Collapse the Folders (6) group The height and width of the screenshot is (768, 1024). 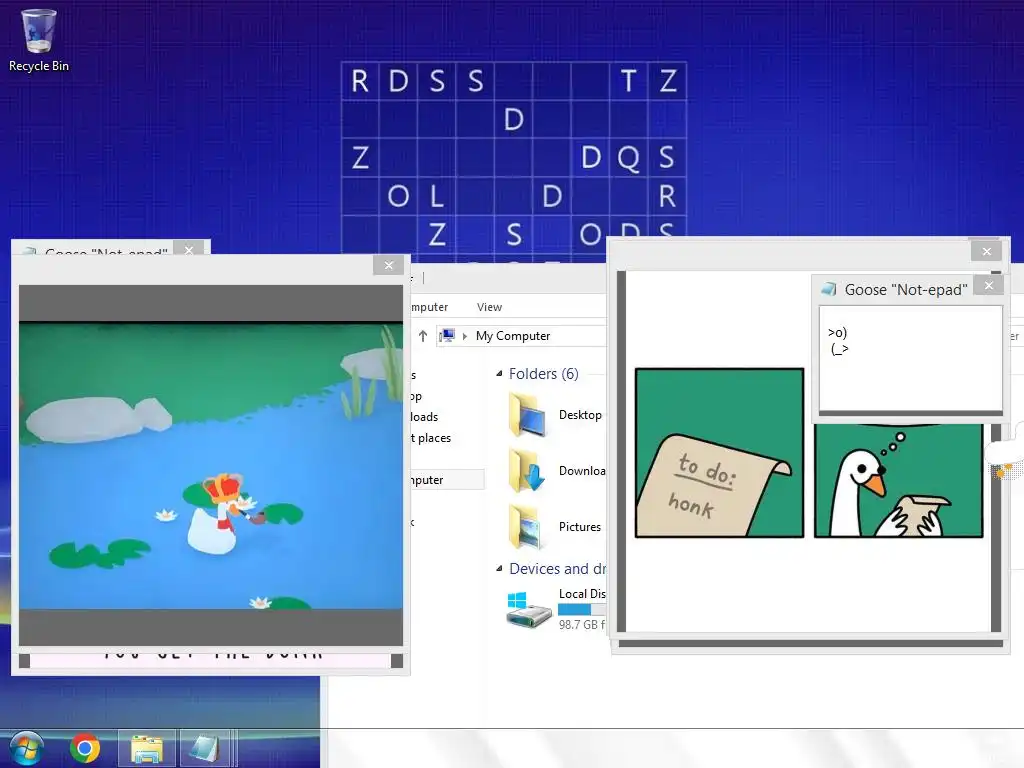pos(499,374)
